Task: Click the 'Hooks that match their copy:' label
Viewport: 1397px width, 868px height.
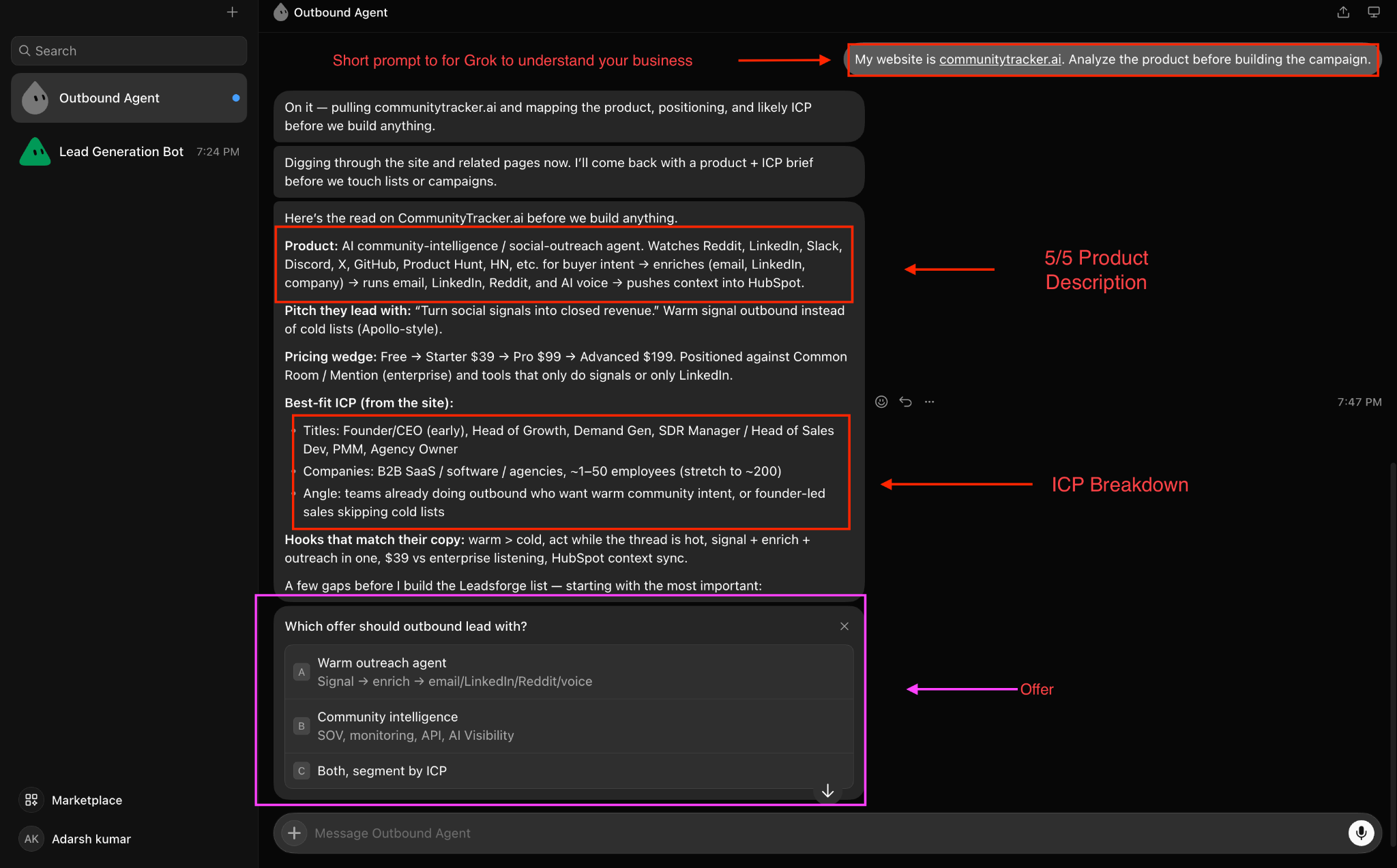Action: pyautogui.click(x=374, y=539)
